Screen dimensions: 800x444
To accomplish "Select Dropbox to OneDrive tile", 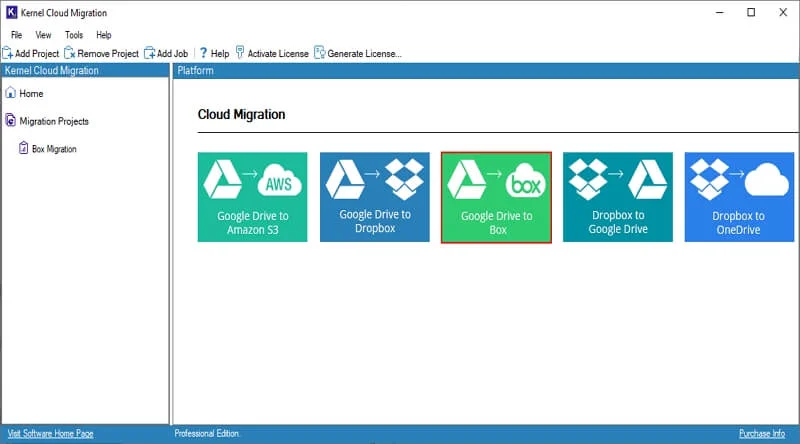I will pos(739,197).
